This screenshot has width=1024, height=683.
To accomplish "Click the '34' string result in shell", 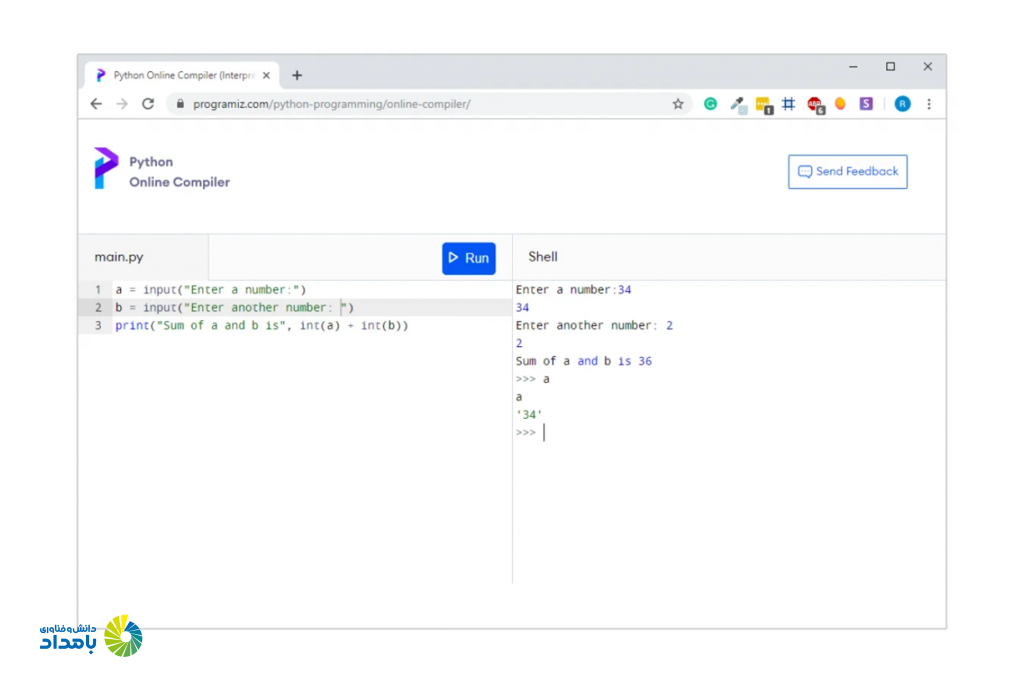I will (529, 415).
